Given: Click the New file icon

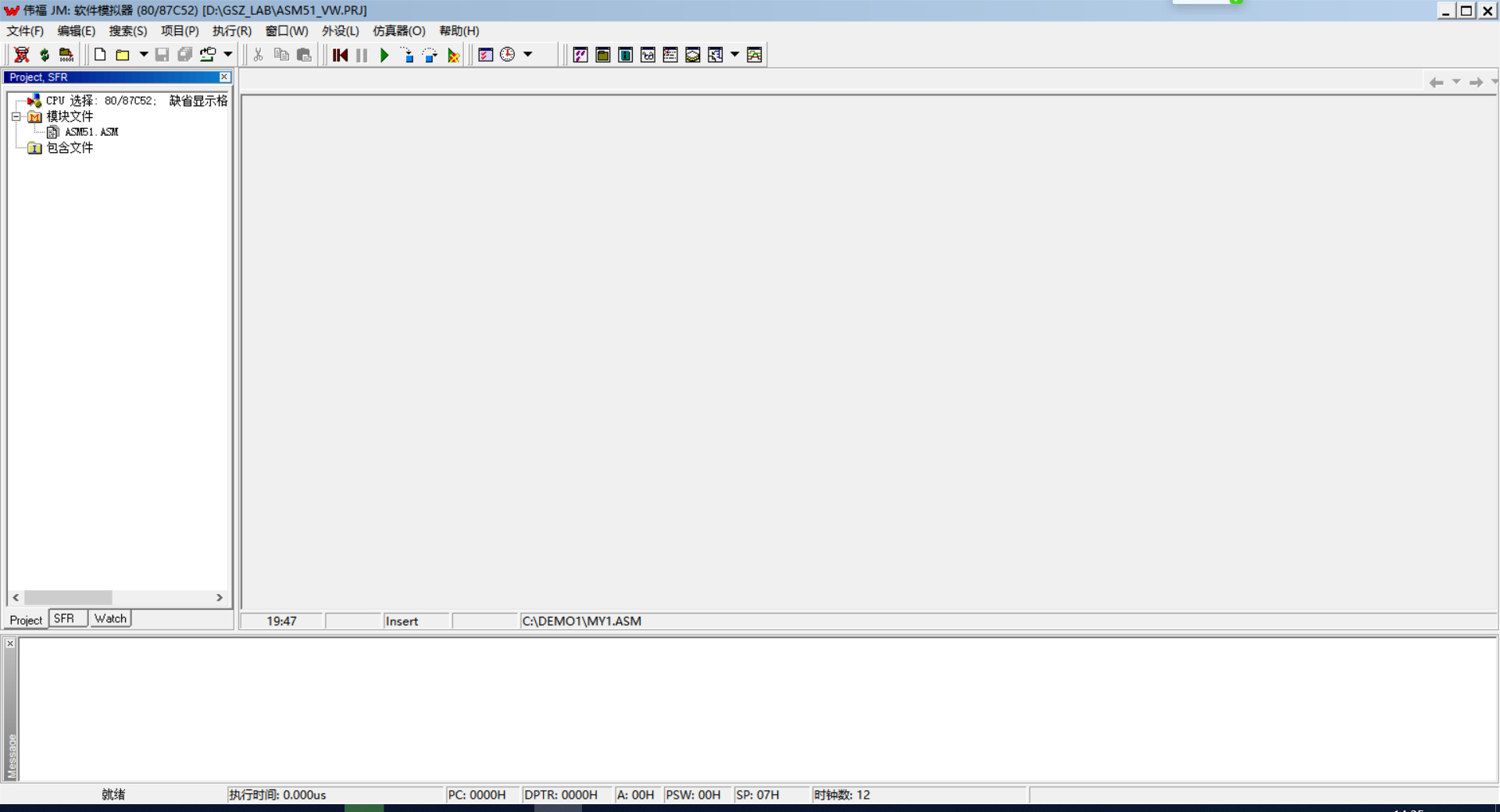Looking at the screenshot, I should (x=100, y=55).
